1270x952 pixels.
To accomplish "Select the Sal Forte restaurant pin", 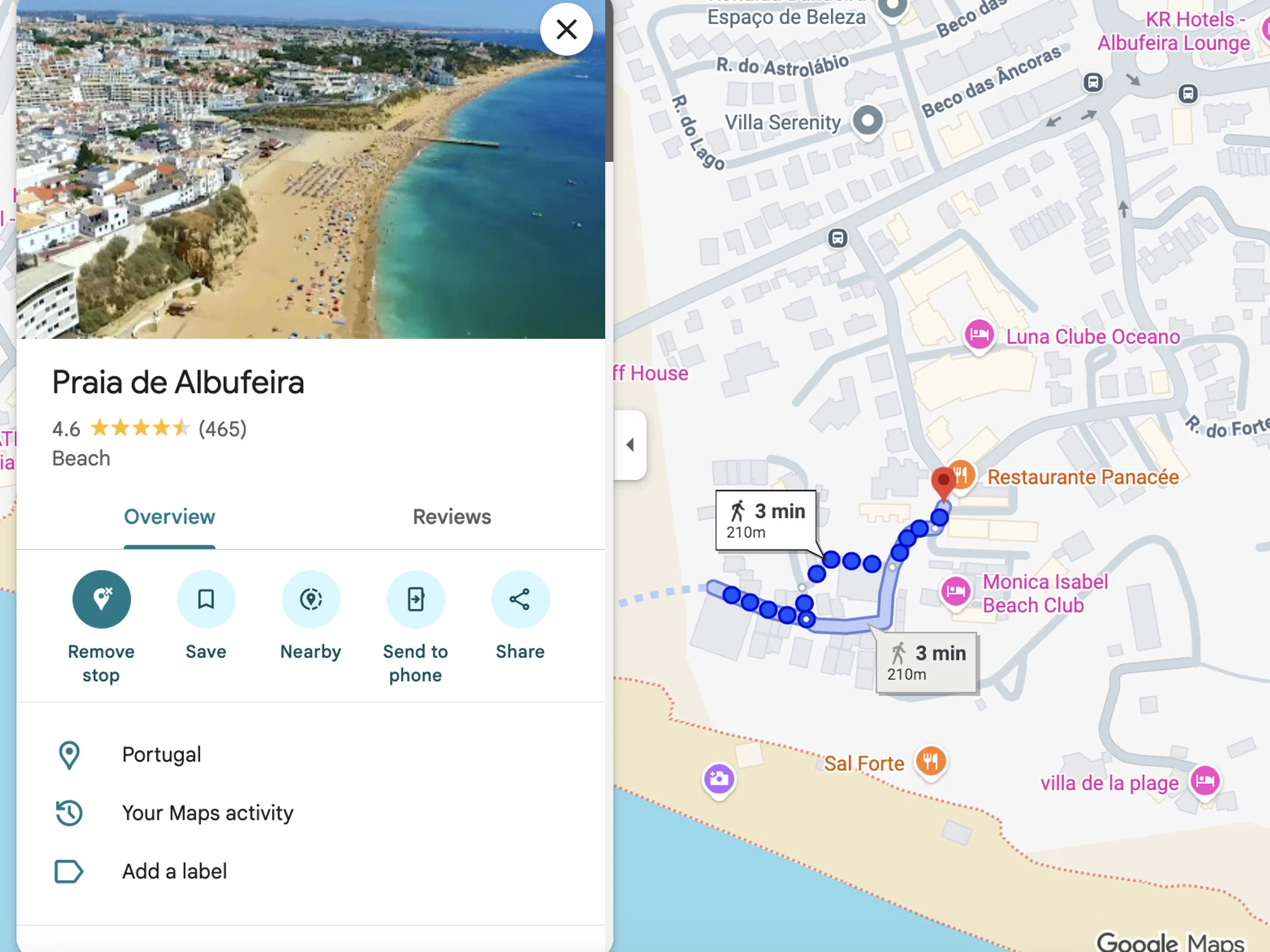I will (931, 762).
